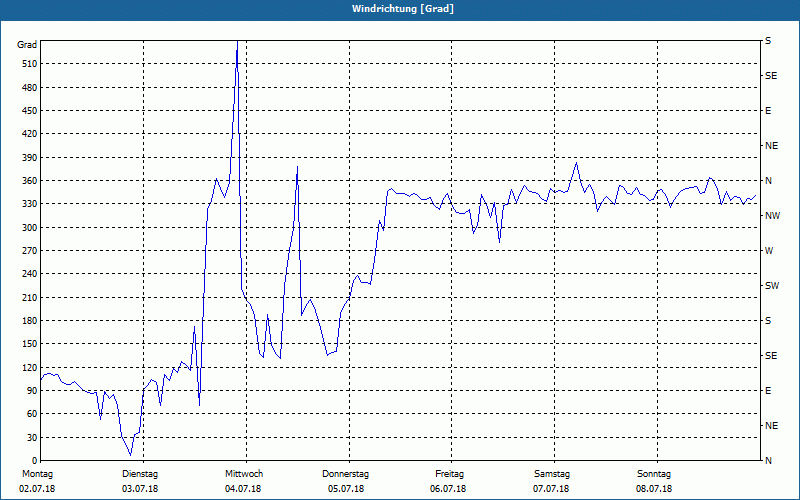Screen dimensions: 800x500
Task: Select the 'Donnerstag' day label
Action: click(x=345, y=474)
